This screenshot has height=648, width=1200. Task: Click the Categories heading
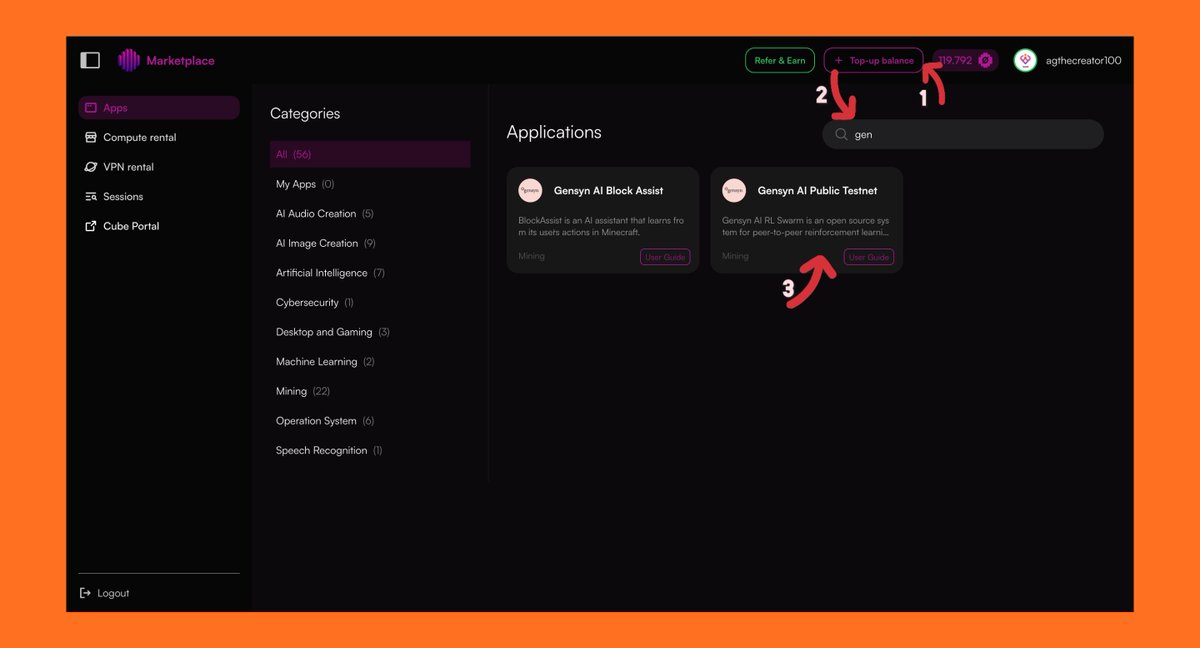[305, 114]
